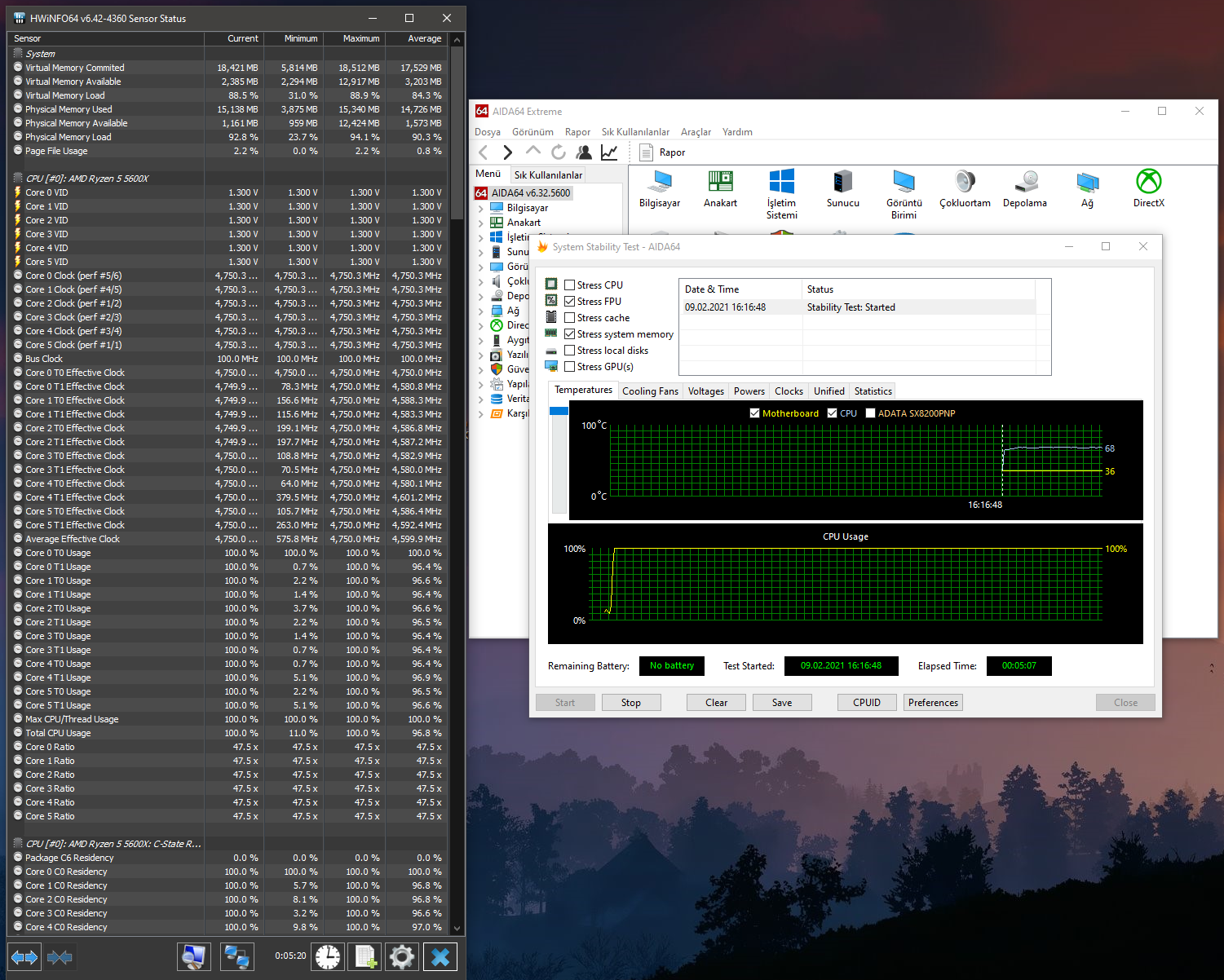The height and width of the screenshot is (980, 1224).
Task: Click blue temperature graph scale slider
Action: coord(559,411)
